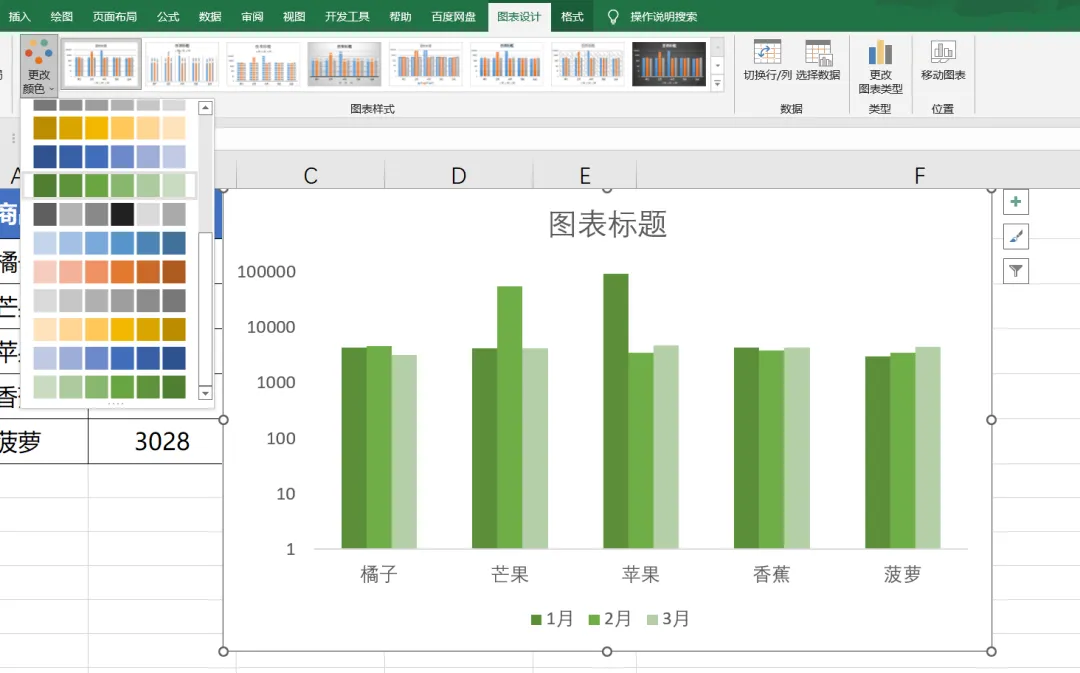1080x673 pixels.
Task: Click the 3月 legend entry
Action: pyautogui.click(x=668, y=619)
